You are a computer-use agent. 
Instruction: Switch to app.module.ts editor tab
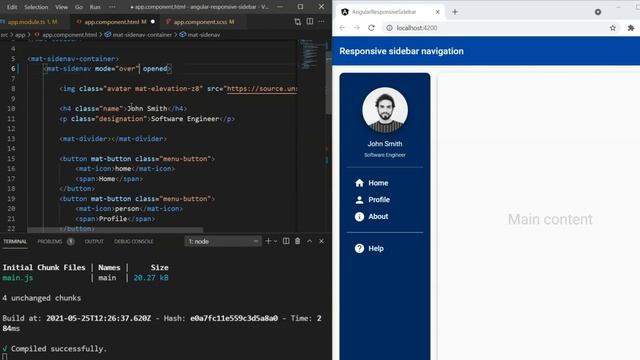pos(32,22)
